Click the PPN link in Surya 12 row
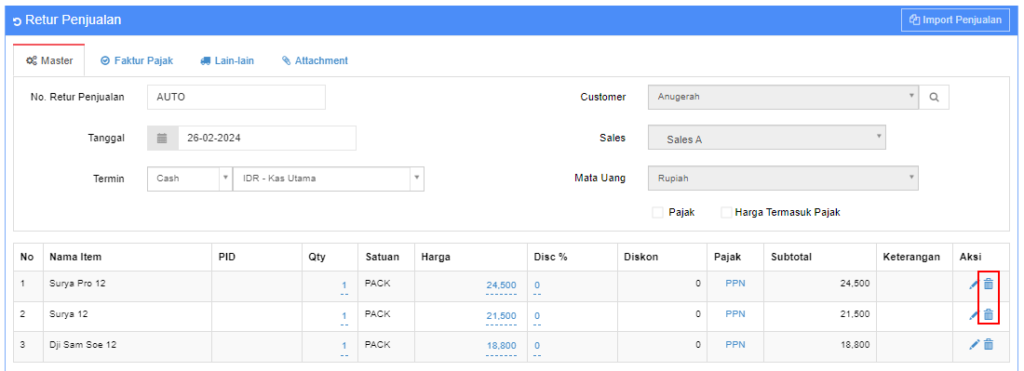This screenshot has width=1024, height=371. [x=735, y=314]
